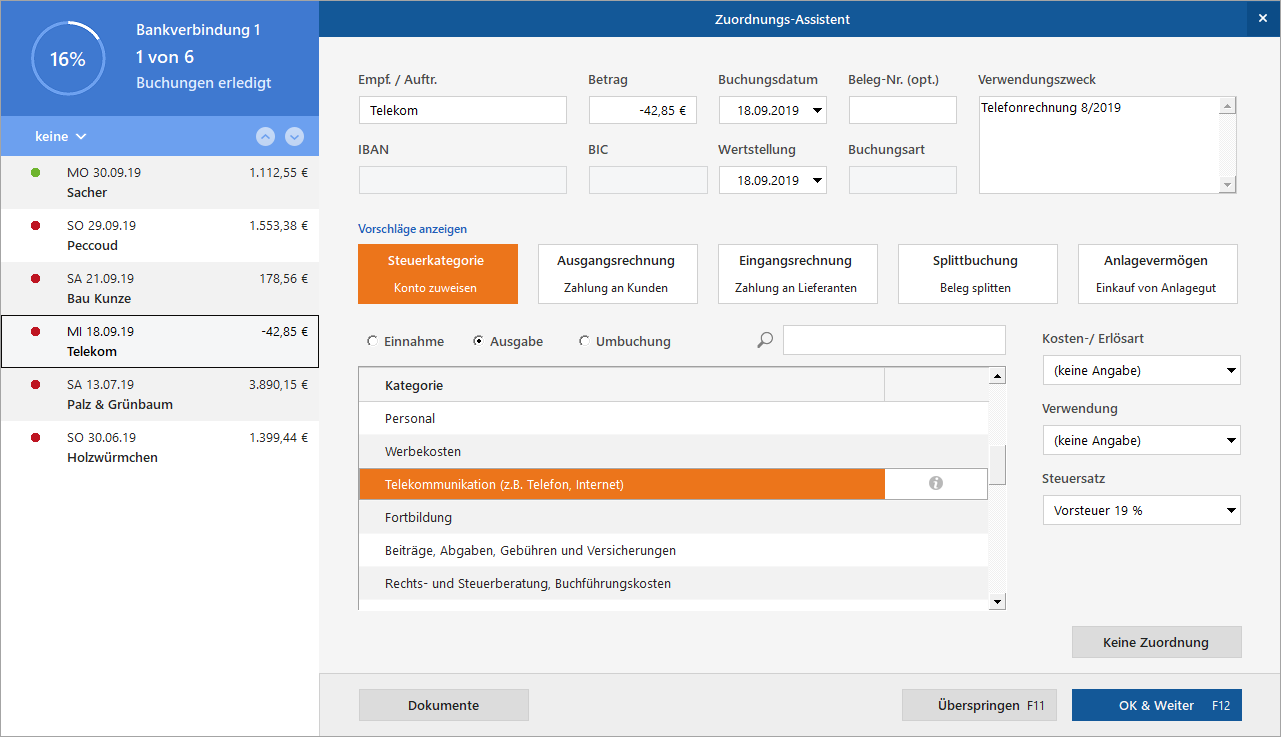Image resolution: width=1281 pixels, height=737 pixels.
Task: Click the magnifying glass search icon
Action: (x=765, y=341)
